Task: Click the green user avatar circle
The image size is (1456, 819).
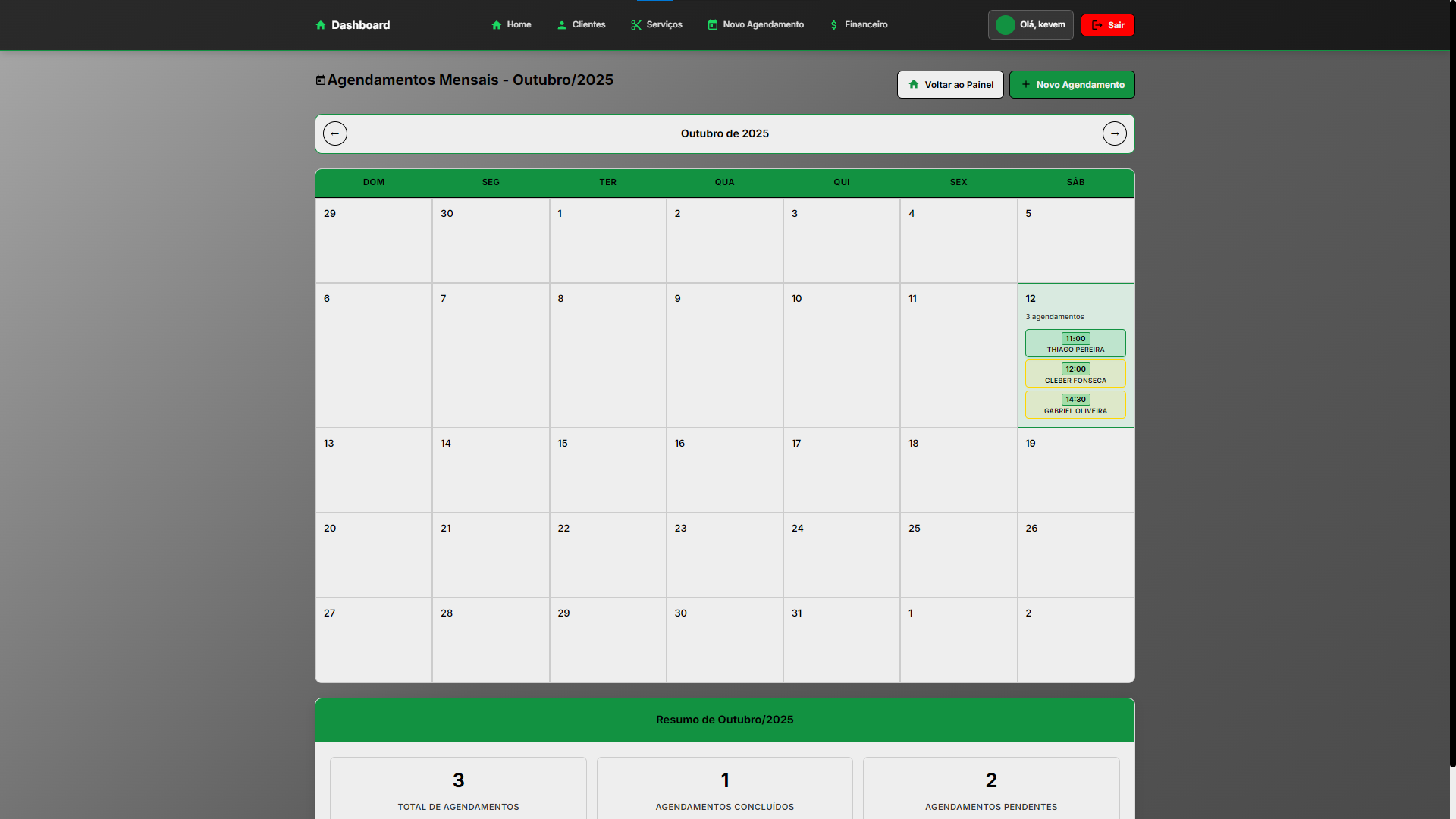Action: tap(1006, 25)
